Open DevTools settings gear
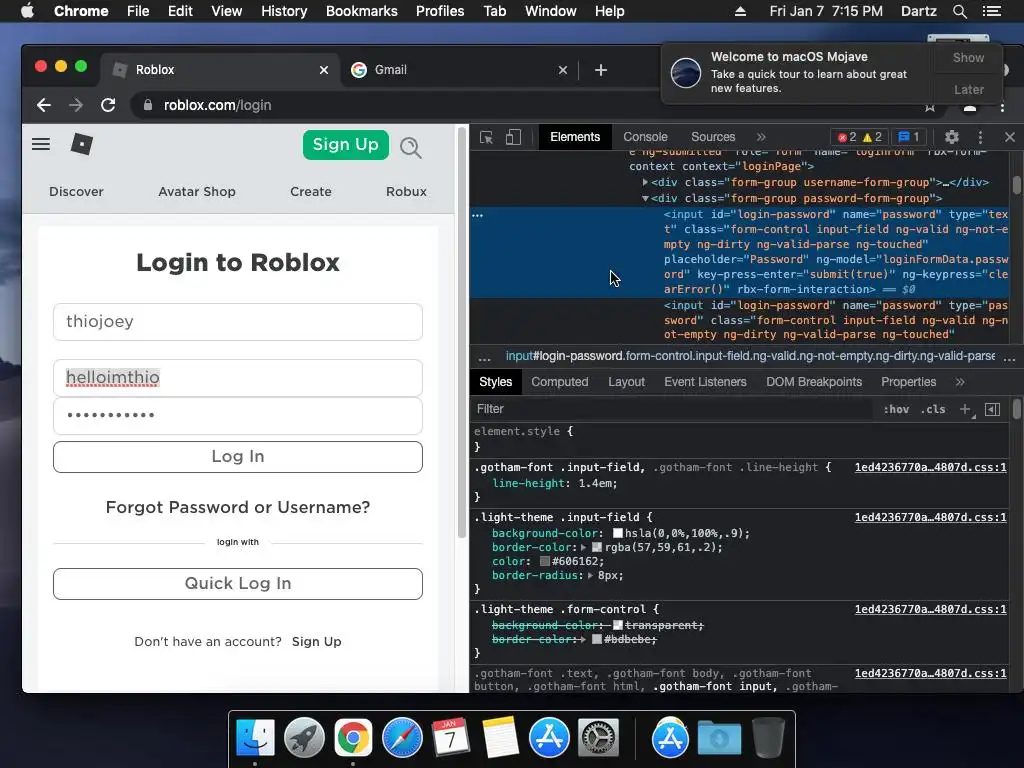Screen dimensions: 1024x768 (952, 137)
